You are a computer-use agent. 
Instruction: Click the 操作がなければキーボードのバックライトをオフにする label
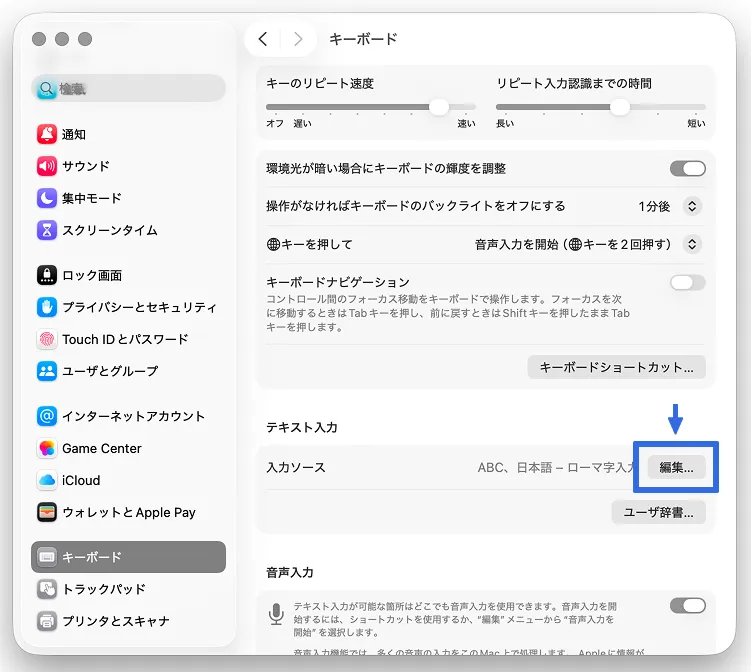(416, 206)
